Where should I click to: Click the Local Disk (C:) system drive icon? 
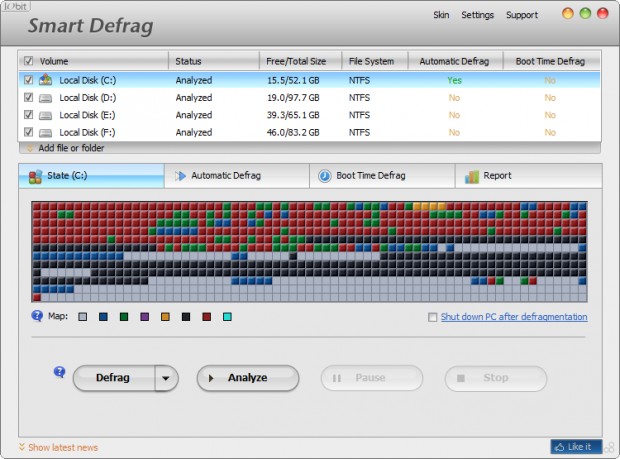[45, 80]
